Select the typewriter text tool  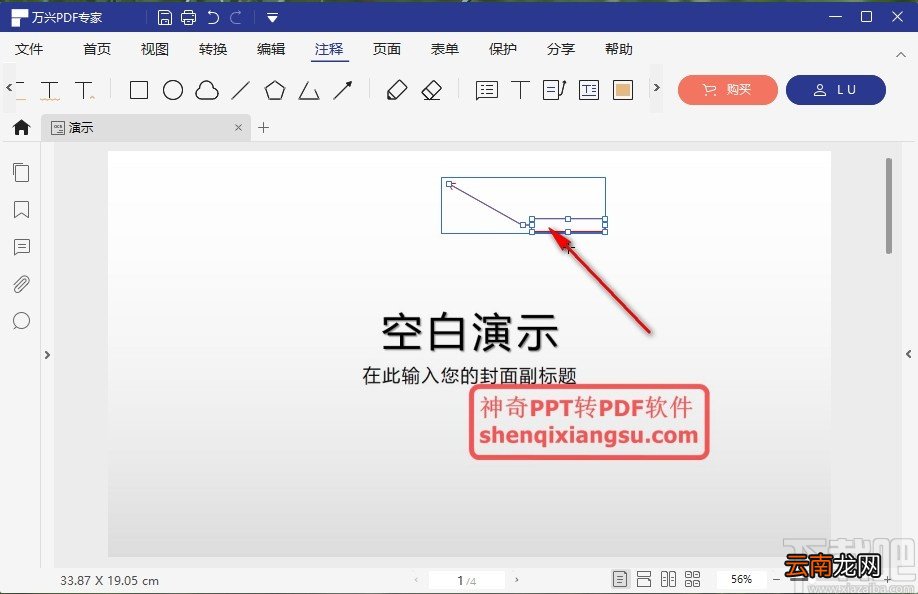pos(520,90)
